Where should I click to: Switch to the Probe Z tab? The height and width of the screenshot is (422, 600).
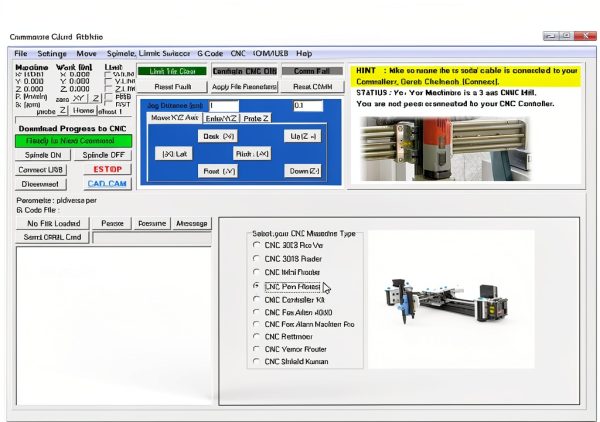tap(256, 119)
